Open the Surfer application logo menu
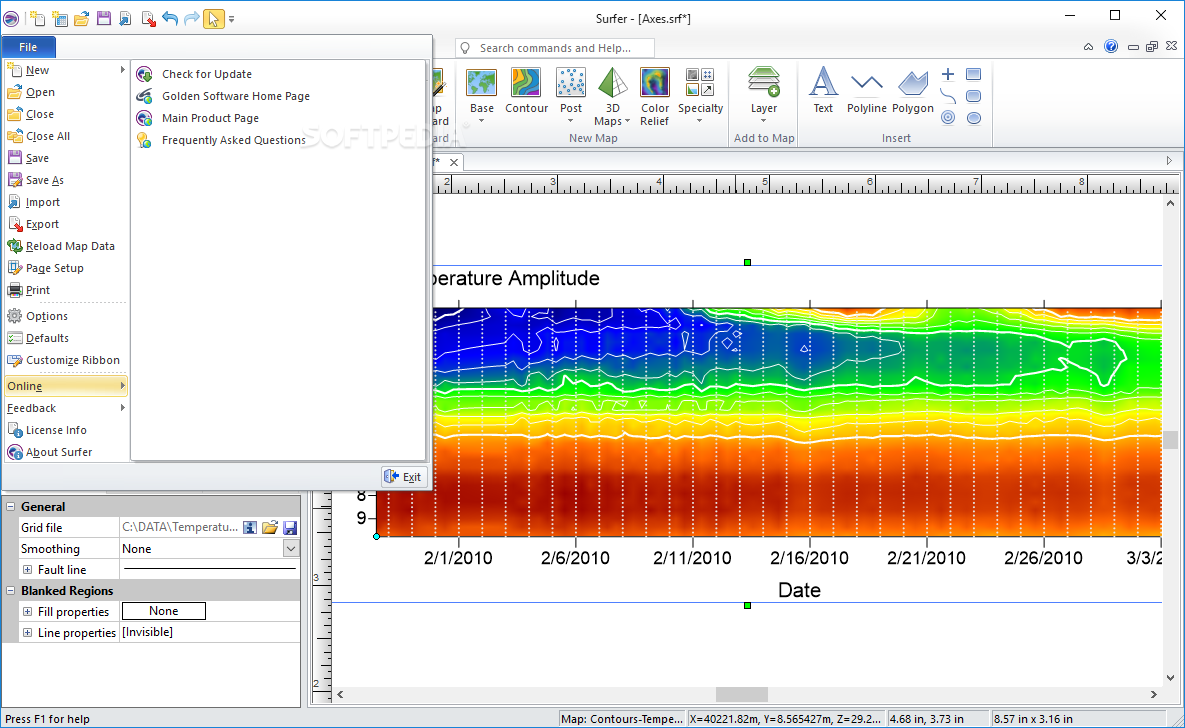 (x=11, y=19)
